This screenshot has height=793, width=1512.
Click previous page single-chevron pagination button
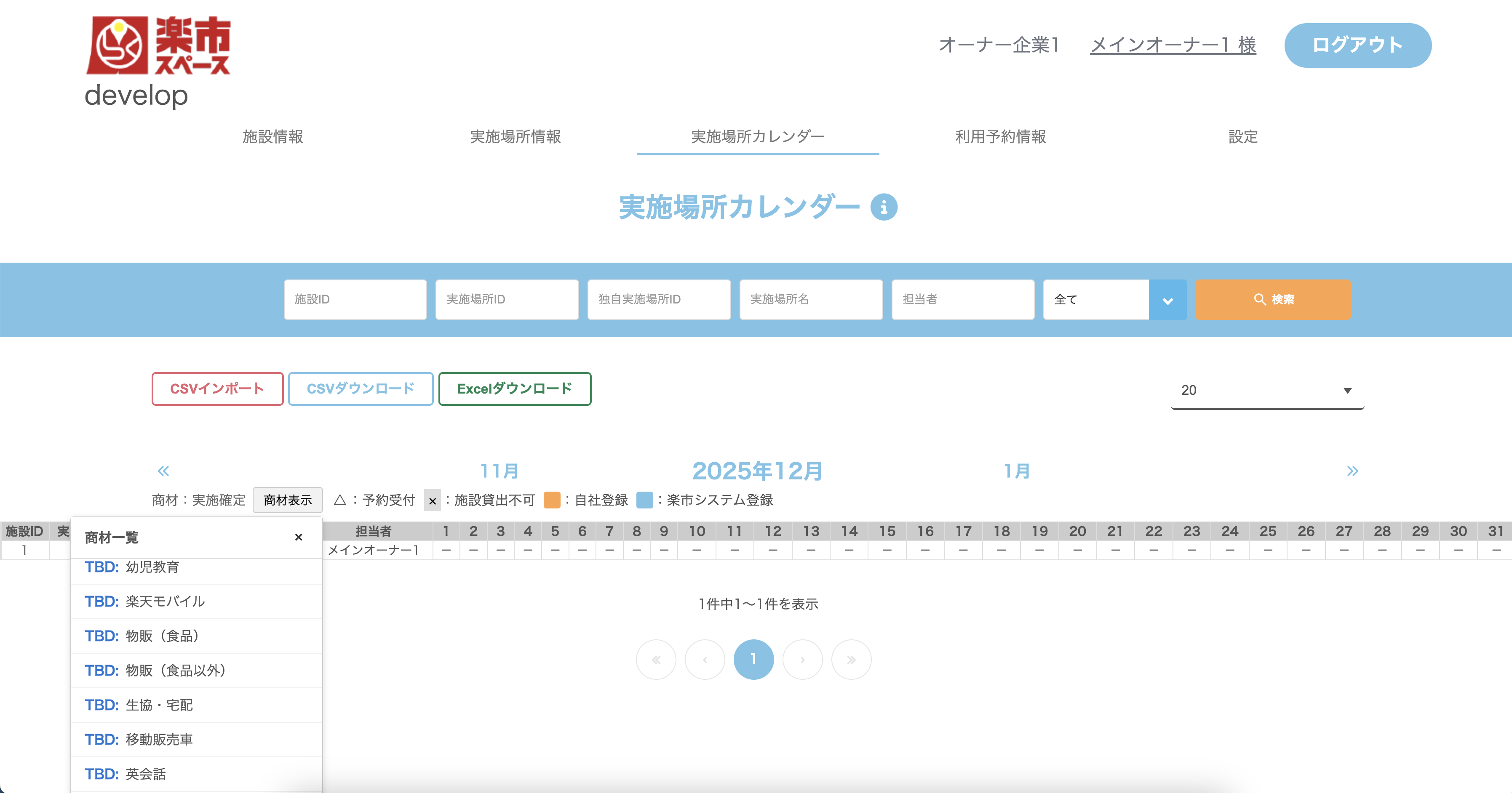click(x=705, y=659)
